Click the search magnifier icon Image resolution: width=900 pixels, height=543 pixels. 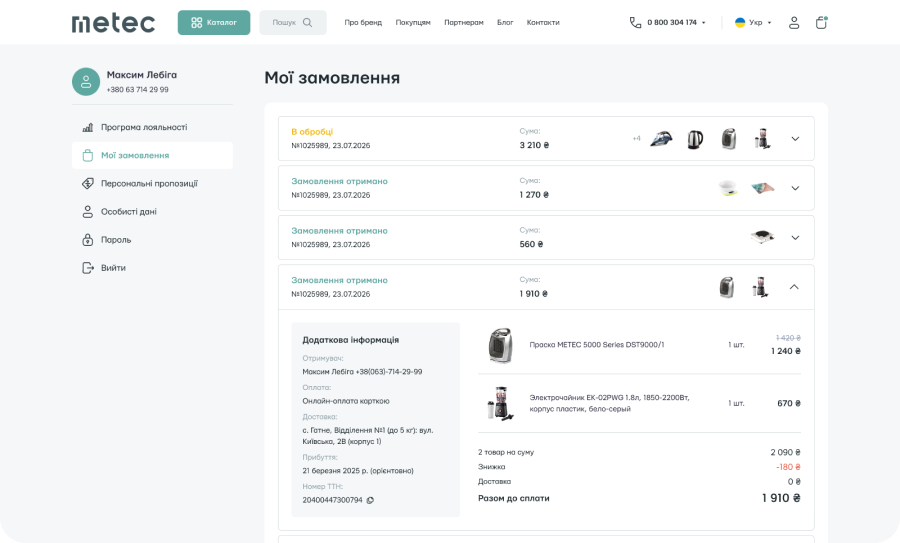(308, 22)
